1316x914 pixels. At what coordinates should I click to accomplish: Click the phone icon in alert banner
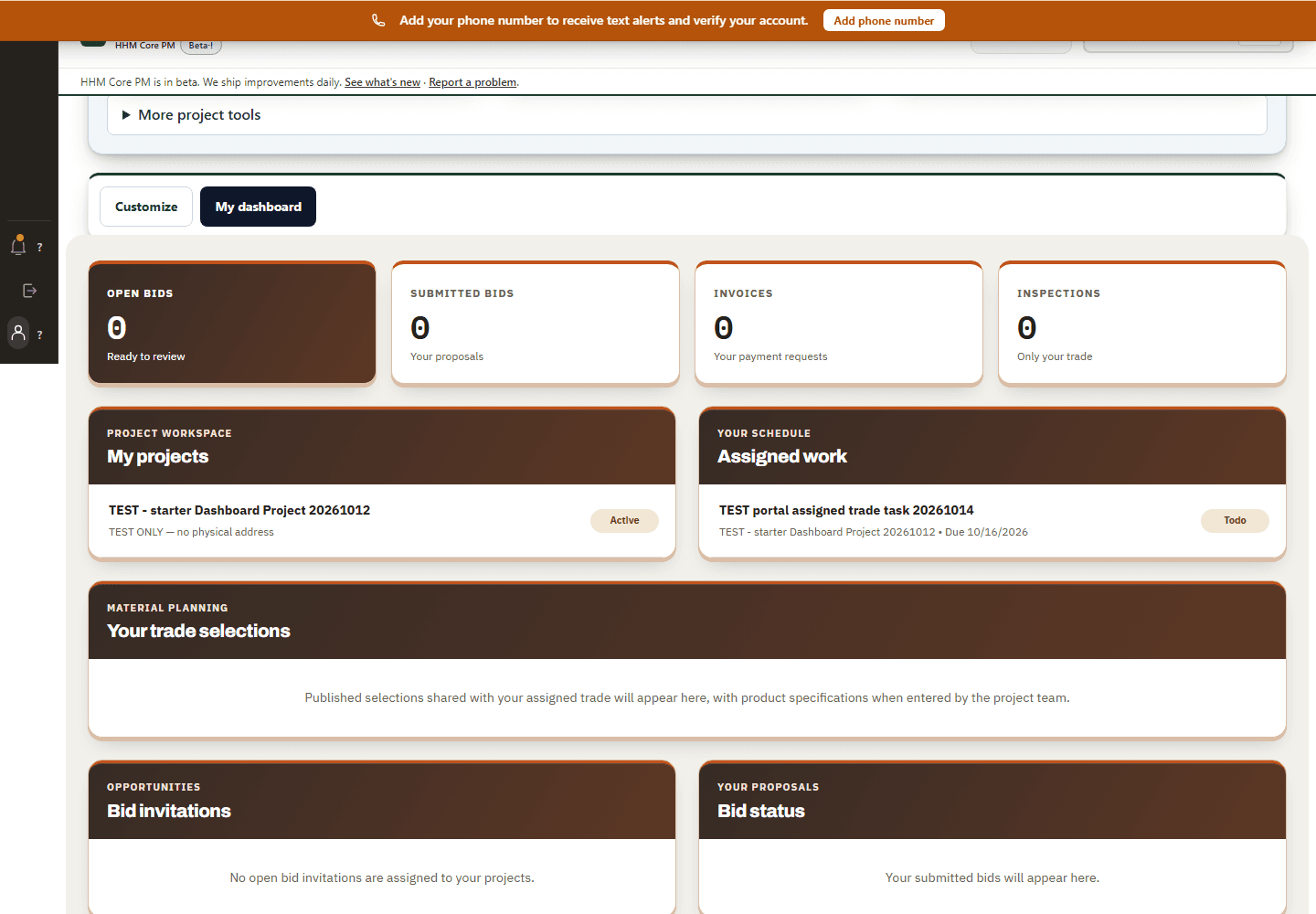click(378, 20)
